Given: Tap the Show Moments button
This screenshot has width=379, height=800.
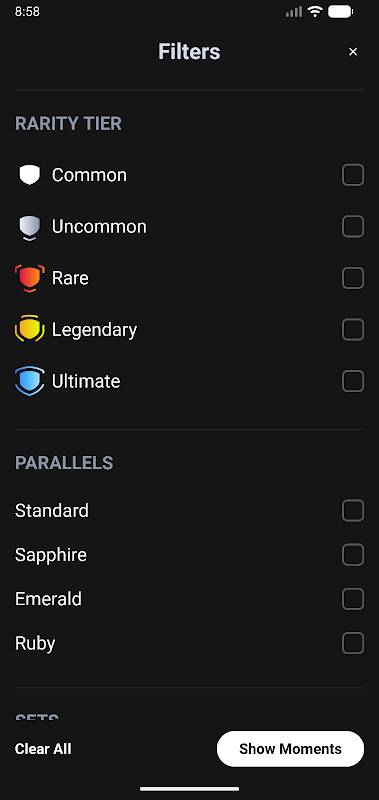Looking at the screenshot, I should point(290,749).
